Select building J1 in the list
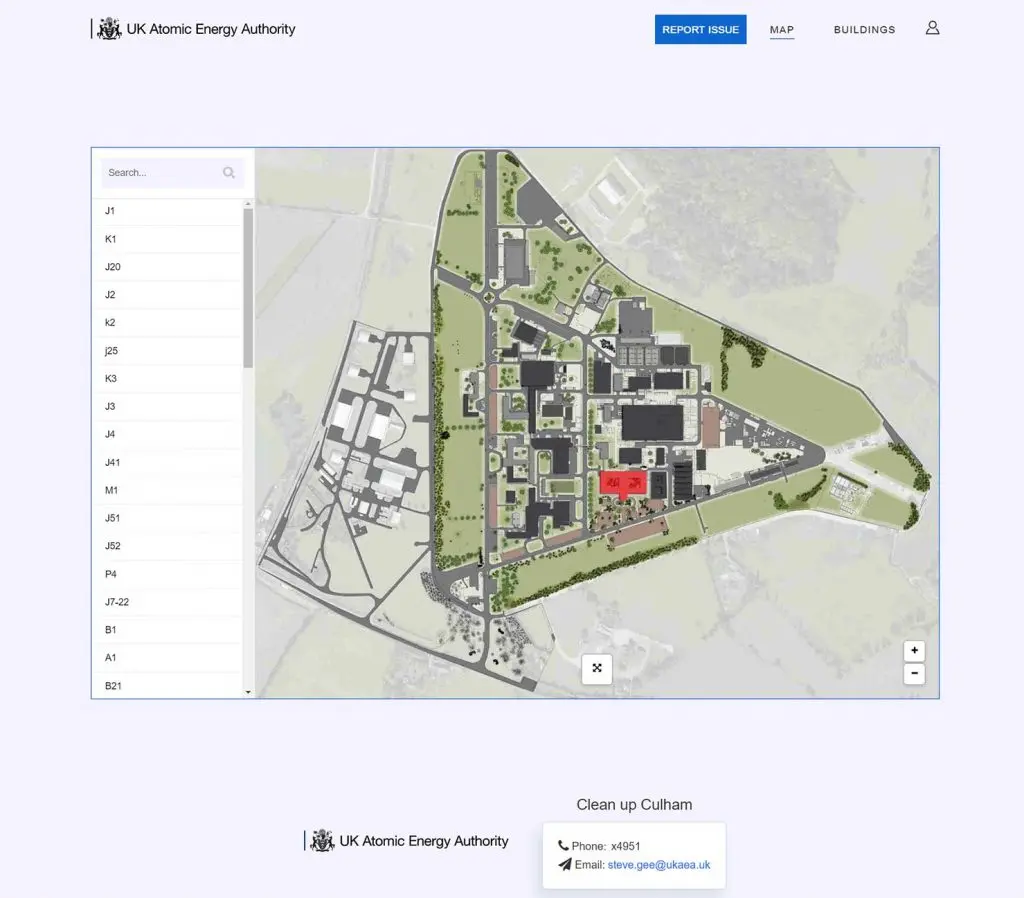This screenshot has width=1024, height=898. point(111,211)
